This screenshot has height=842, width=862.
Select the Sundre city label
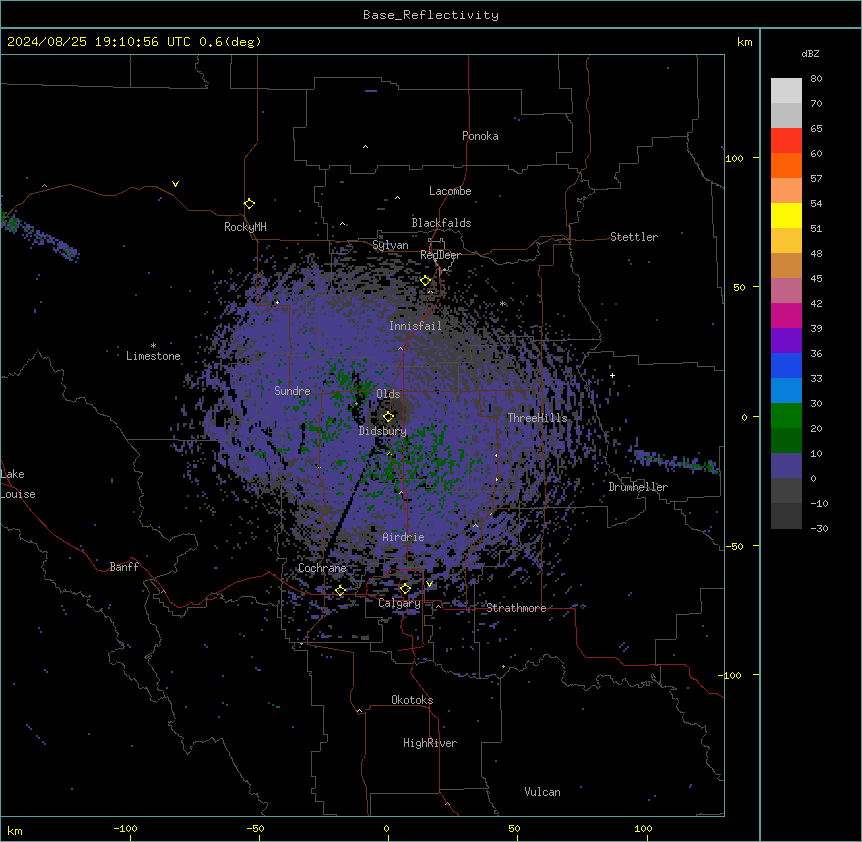pyautogui.click(x=292, y=391)
